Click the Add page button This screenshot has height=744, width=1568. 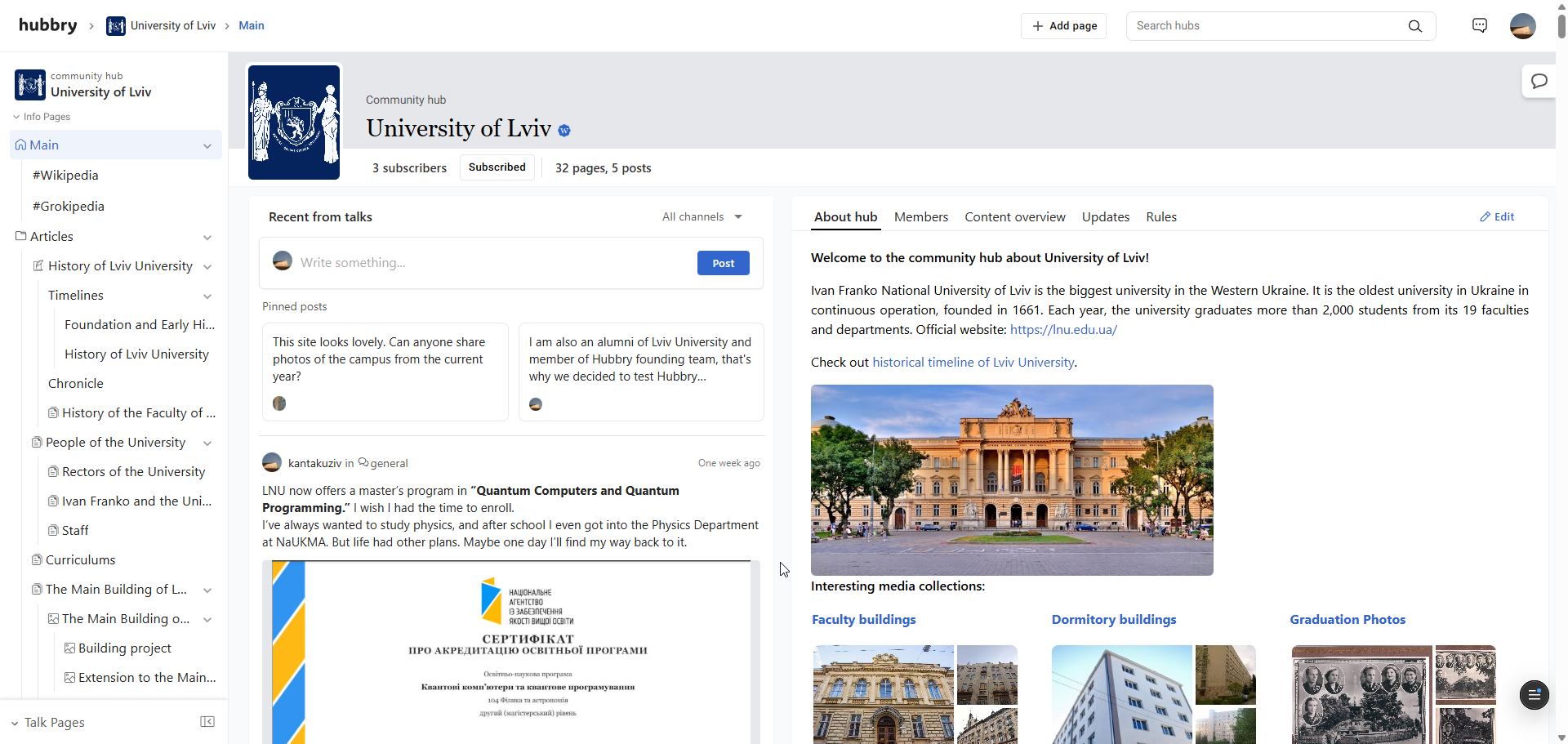tap(1063, 26)
